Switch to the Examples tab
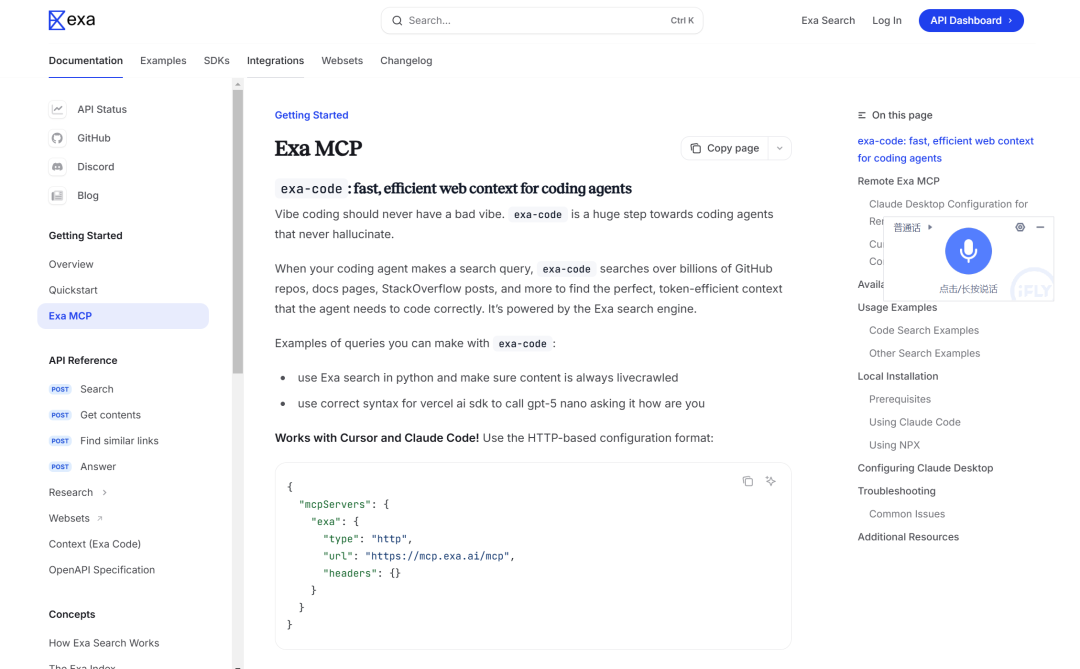Viewport: 1080px width, 669px height. click(163, 61)
